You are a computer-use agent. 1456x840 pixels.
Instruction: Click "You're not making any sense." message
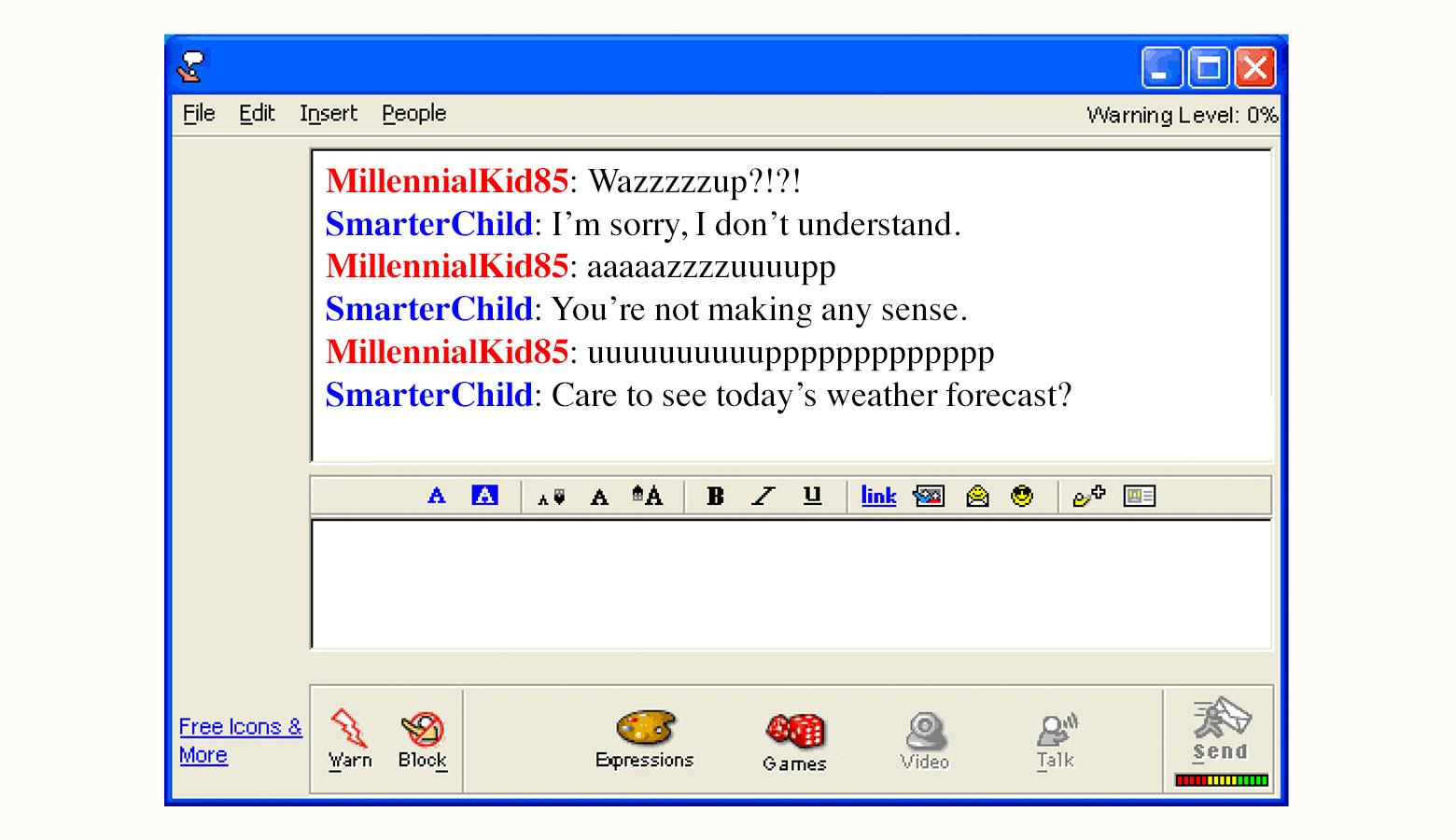(760, 310)
